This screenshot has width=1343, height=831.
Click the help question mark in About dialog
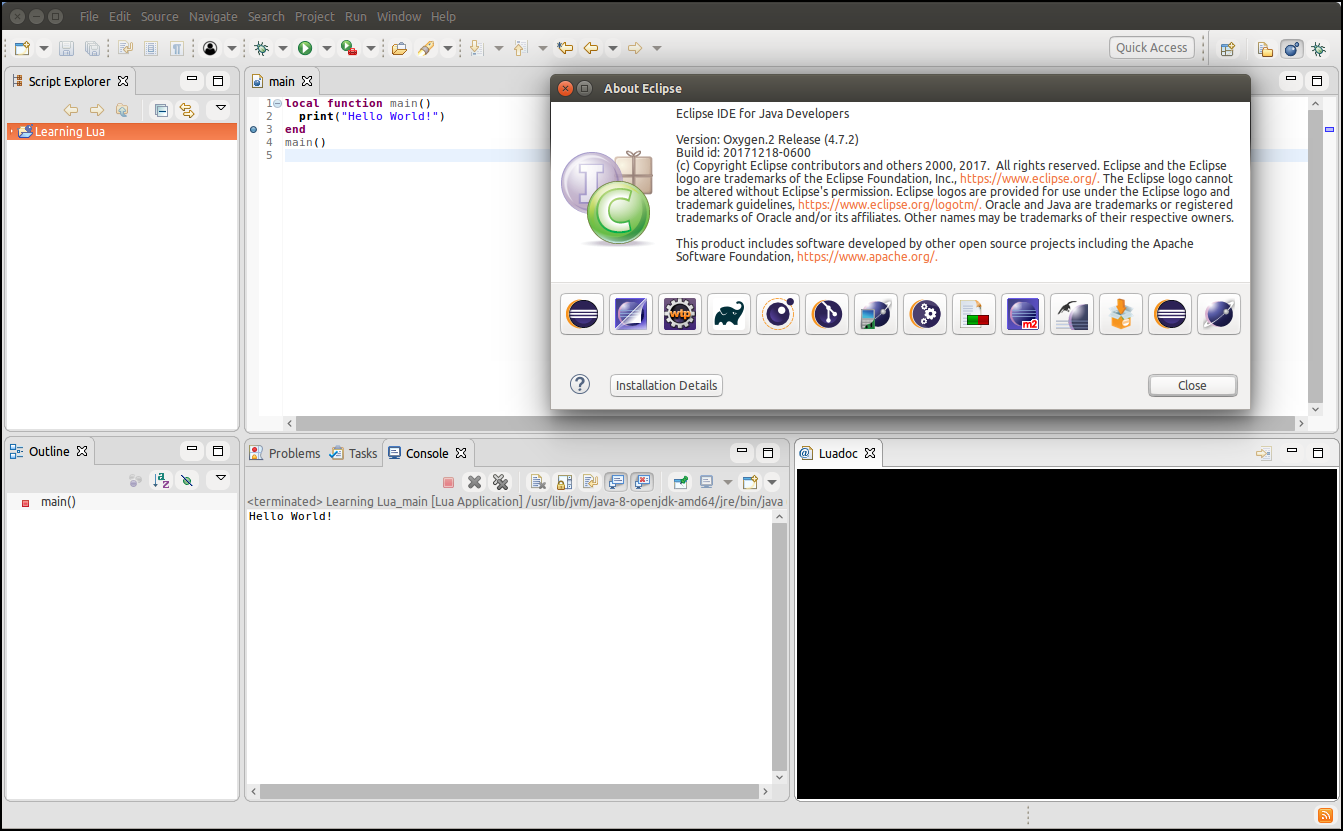point(580,385)
